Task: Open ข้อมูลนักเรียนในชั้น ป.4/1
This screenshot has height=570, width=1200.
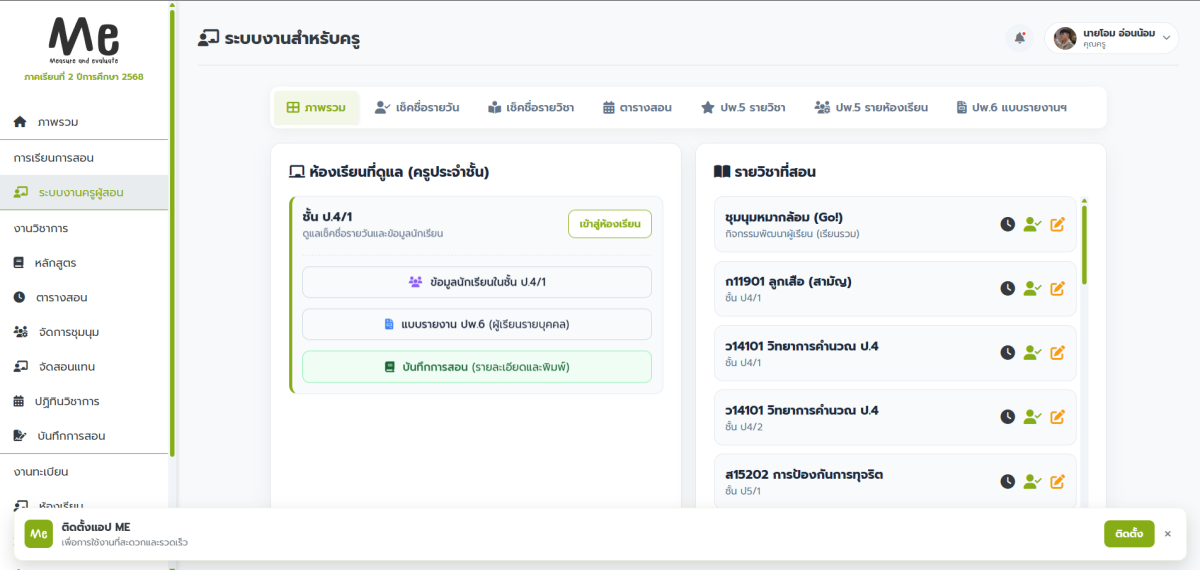Action: (x=477, y=282)
